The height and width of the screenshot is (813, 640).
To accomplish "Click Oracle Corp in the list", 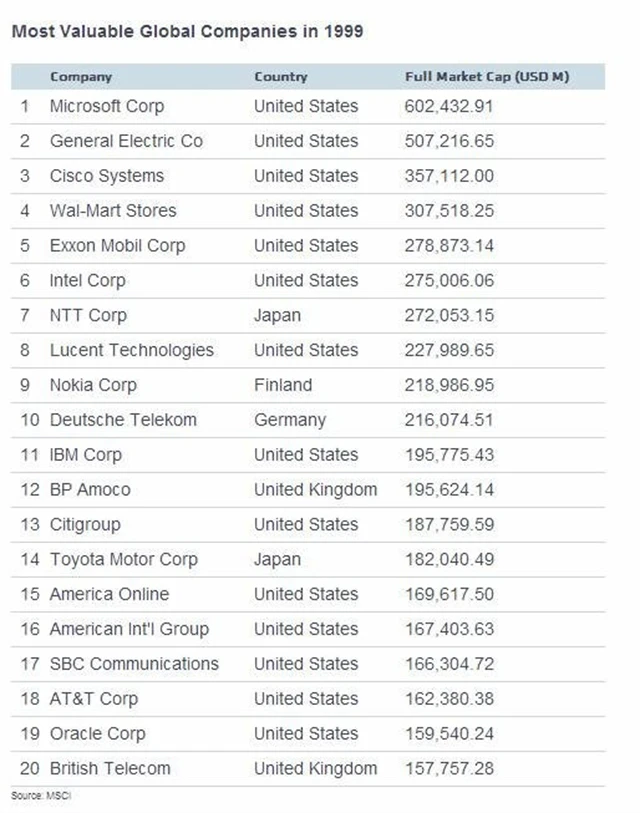I will (97, 734).
